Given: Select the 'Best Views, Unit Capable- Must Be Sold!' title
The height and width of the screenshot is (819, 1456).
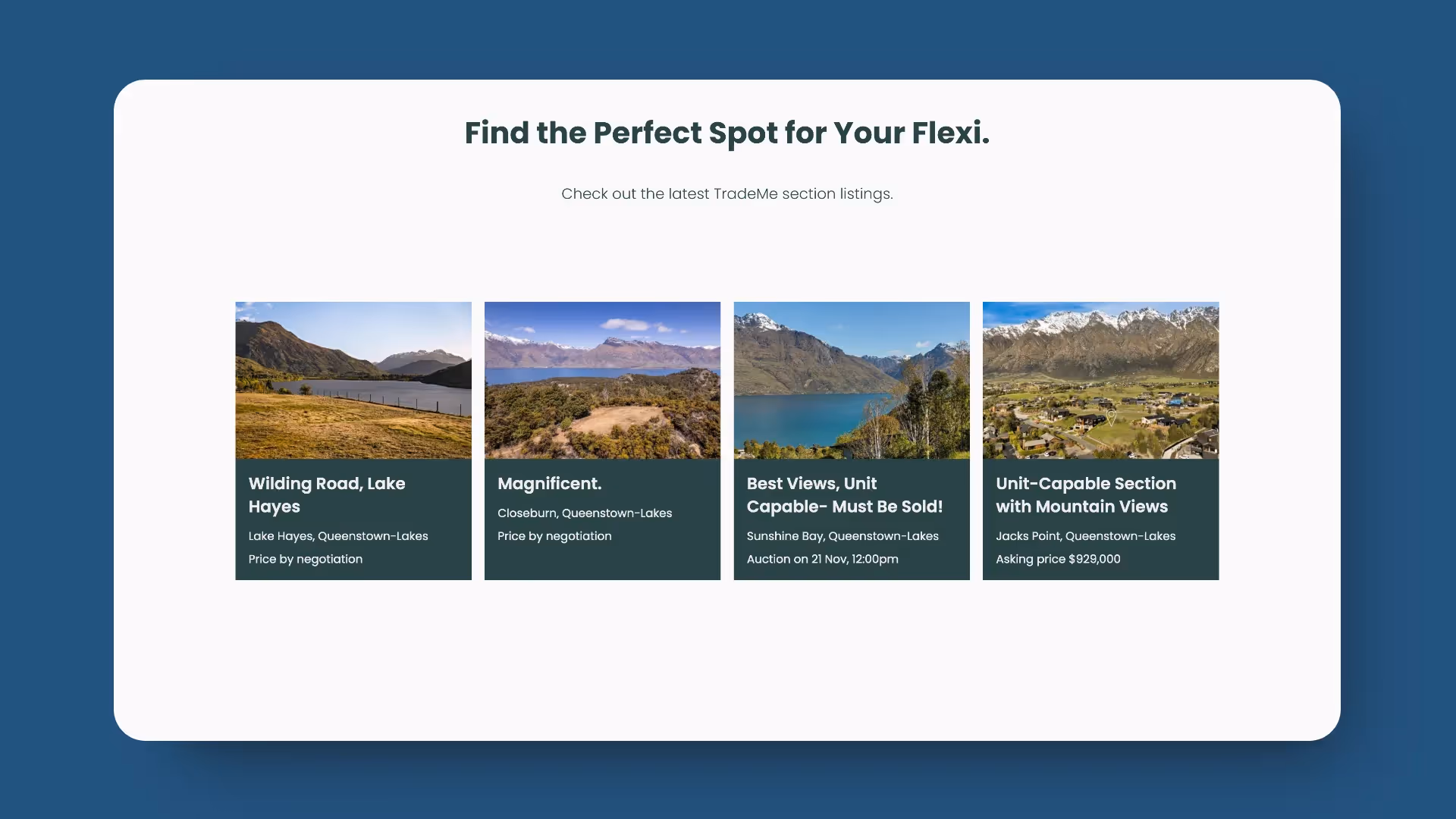Looking at the screenshot, I should coord(844,494).
